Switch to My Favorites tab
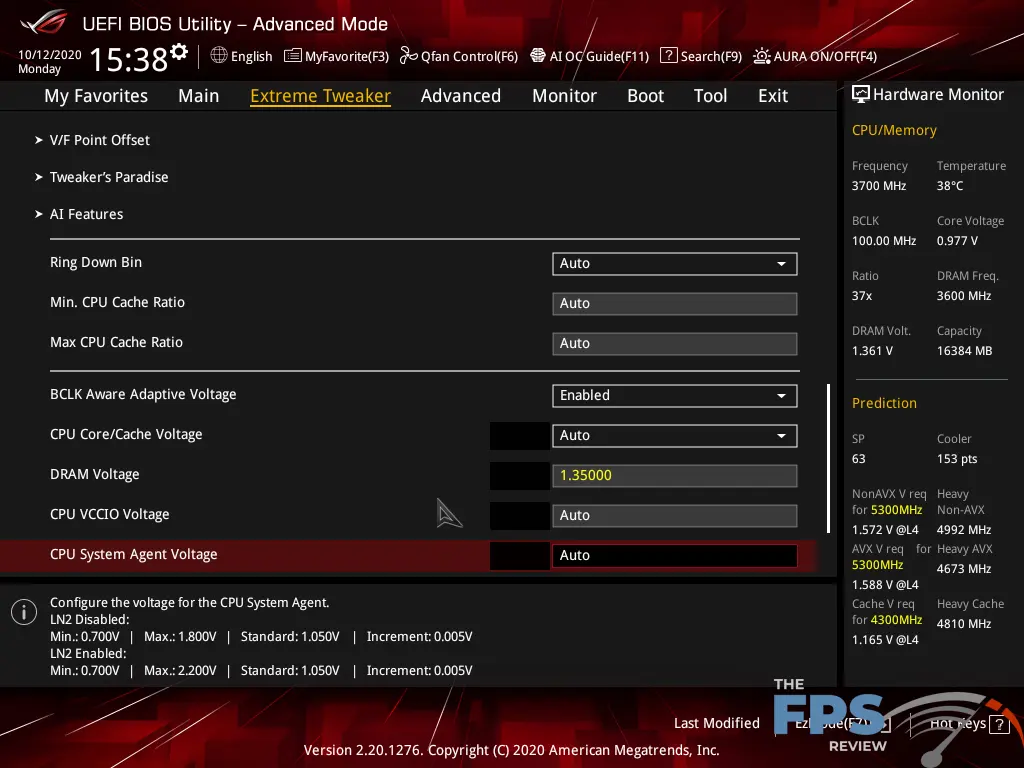Screen dimensions: 1024x768 (x=96, y=95)
